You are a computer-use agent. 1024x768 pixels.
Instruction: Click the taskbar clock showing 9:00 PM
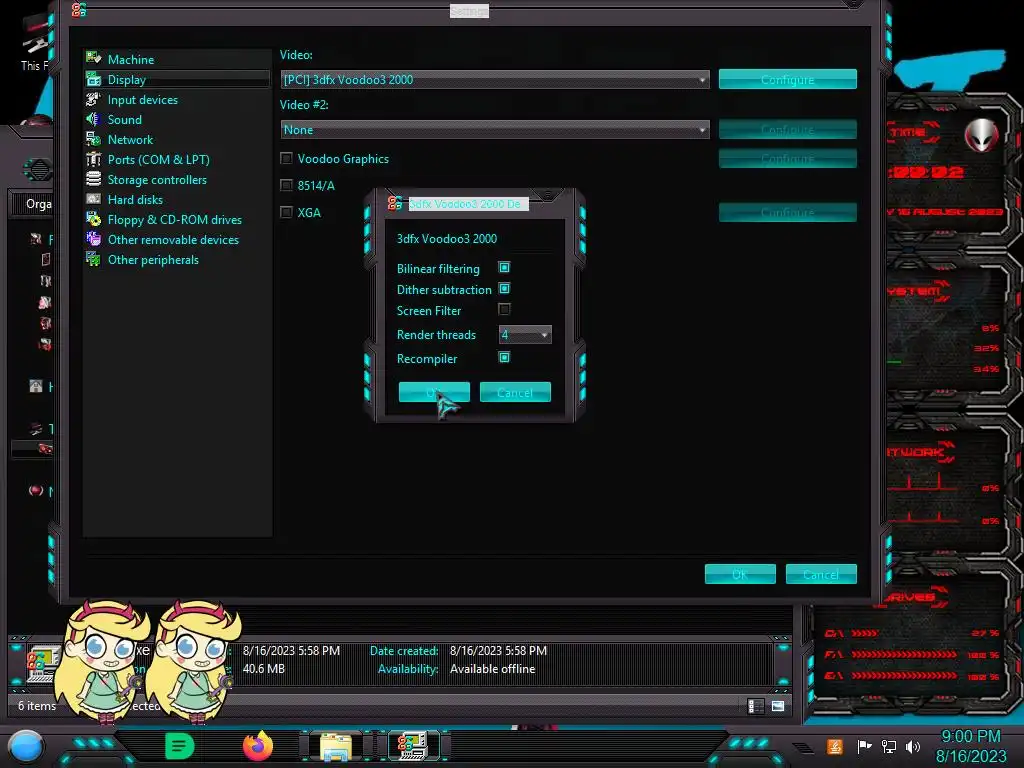tap(971, 737)
